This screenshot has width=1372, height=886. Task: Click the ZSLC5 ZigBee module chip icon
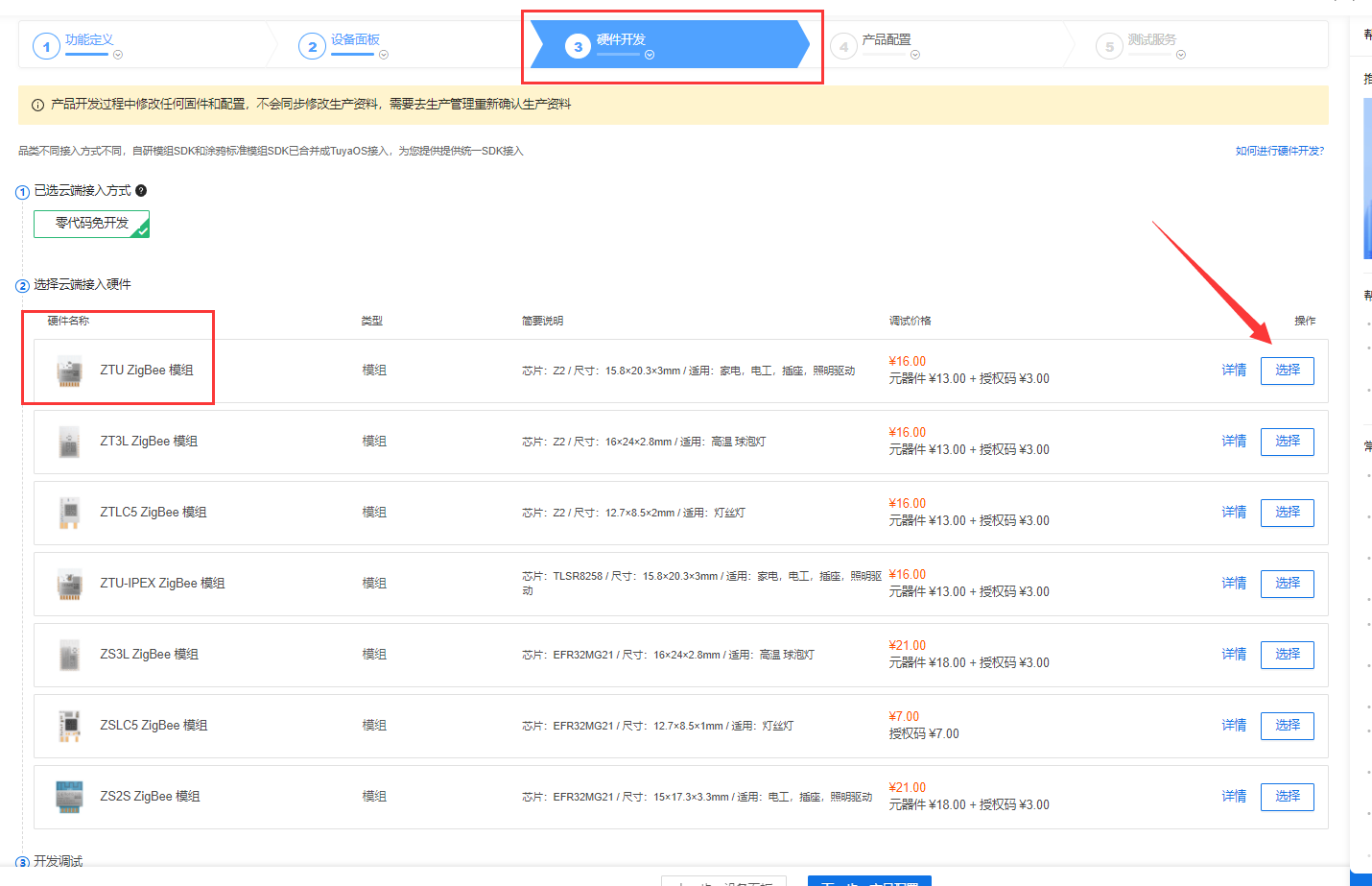coord(69,726)
